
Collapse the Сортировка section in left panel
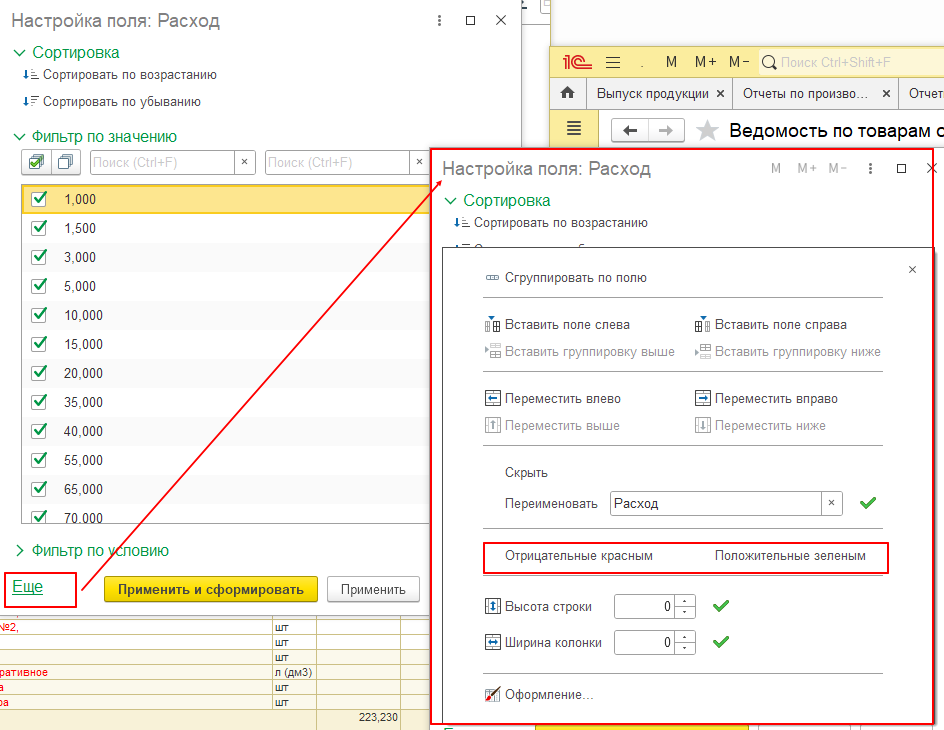coord(20,53)
